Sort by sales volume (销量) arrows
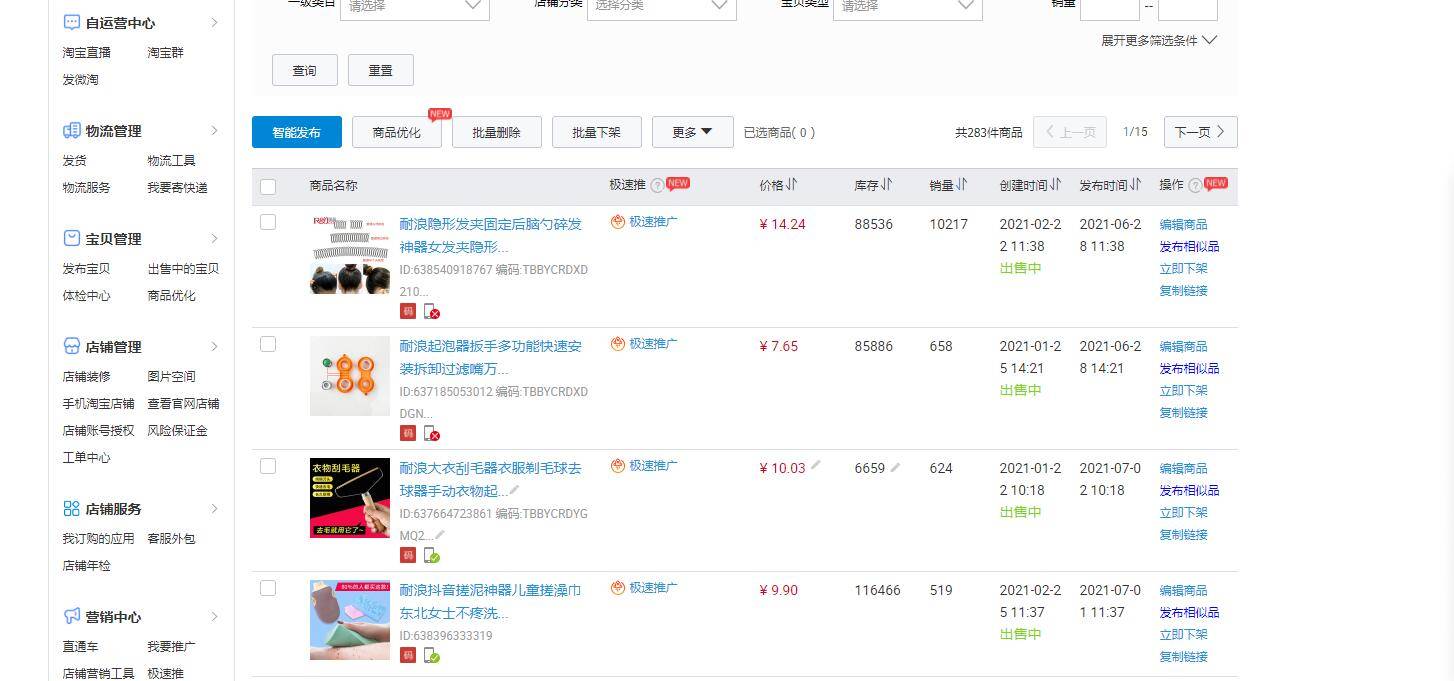 pos(962,185)
